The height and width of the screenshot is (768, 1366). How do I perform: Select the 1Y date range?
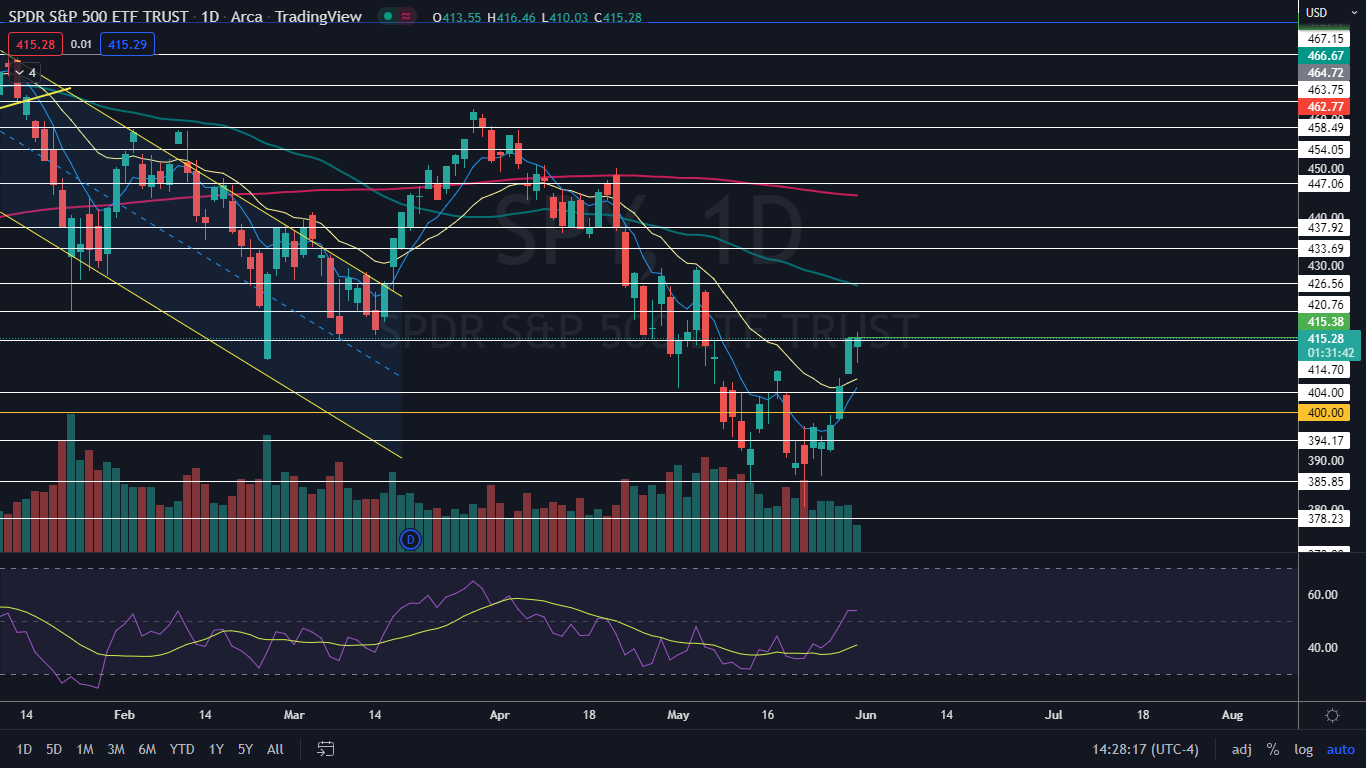[216, 749]
